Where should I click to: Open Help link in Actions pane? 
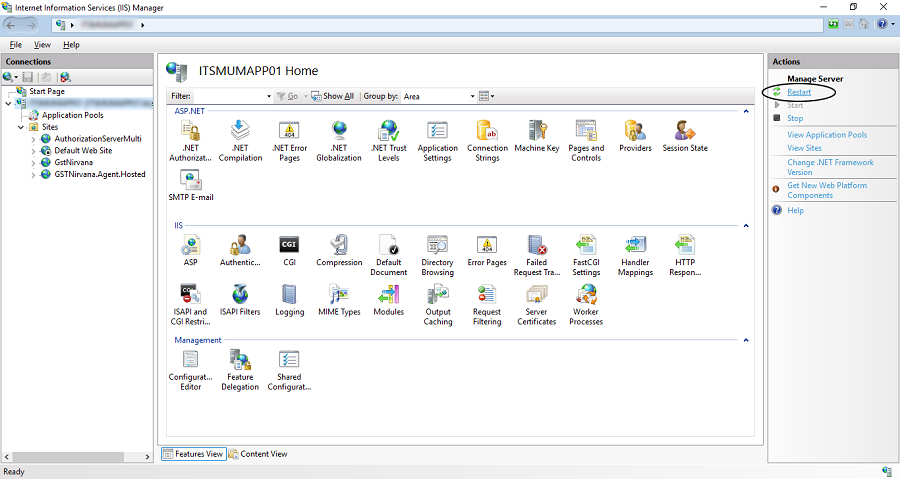[x=795, y=211]
